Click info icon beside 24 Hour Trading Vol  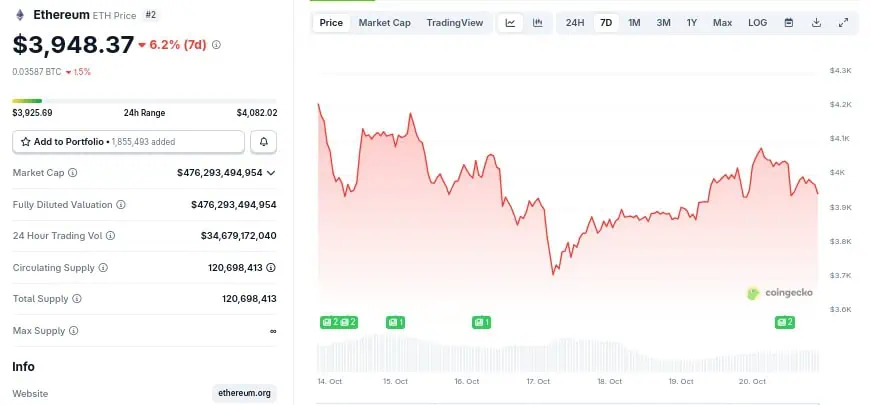coord(111,236)
